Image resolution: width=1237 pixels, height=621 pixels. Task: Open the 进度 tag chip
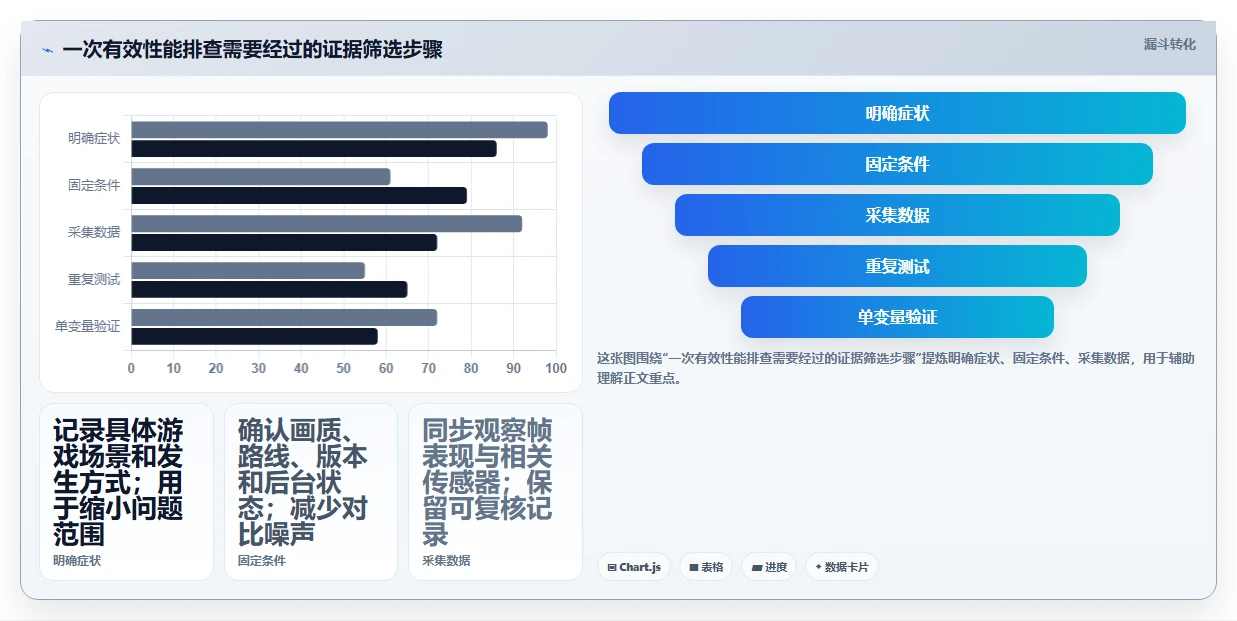tap(769, 567)
